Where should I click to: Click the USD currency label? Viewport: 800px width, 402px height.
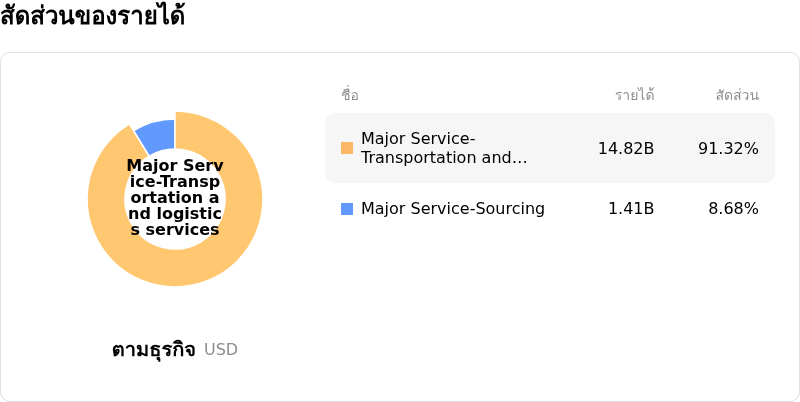tap(221, 350)
